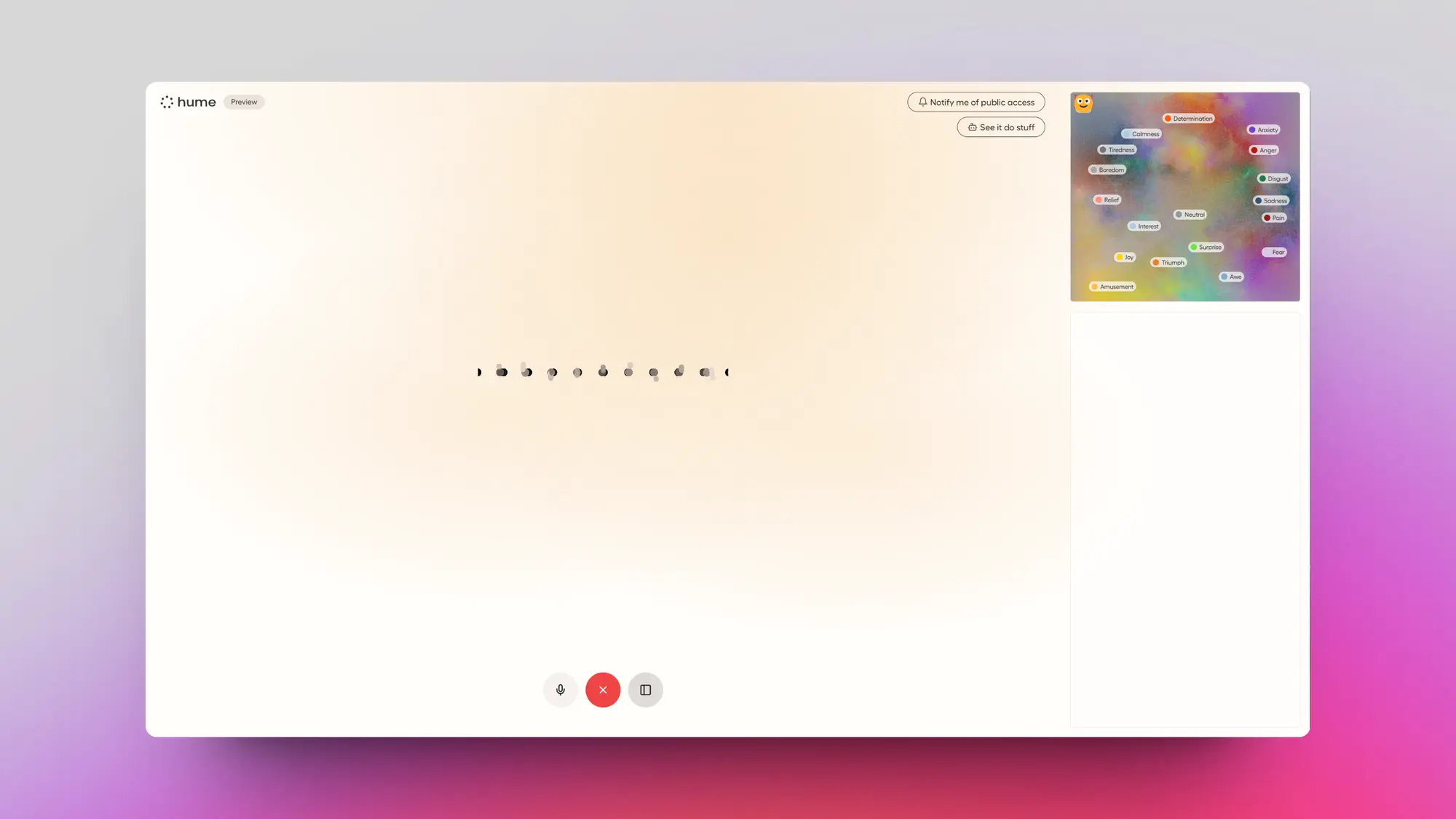Click the emoji face icon on emotion map
The height and width of the screenshot is (819, 1456).
pos(1083,100)
